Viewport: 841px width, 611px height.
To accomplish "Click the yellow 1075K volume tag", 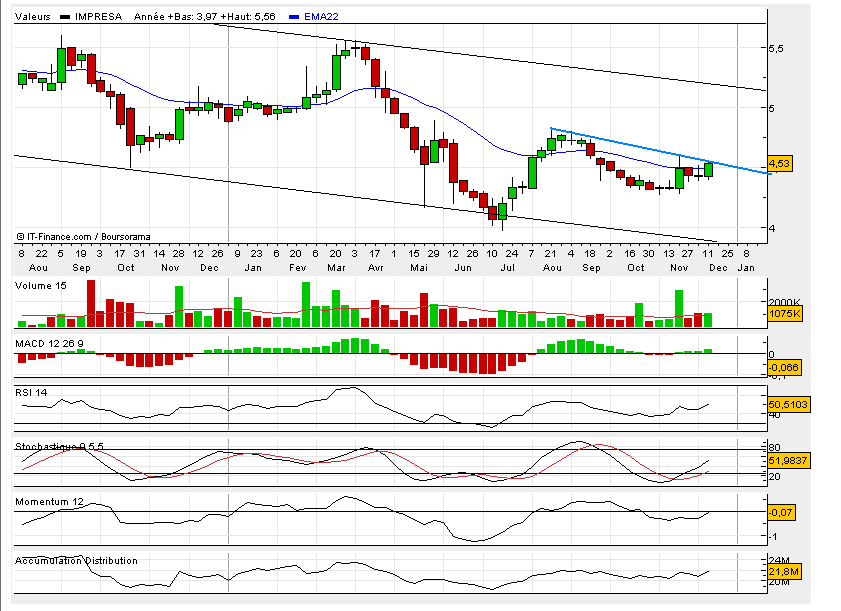I will pyautogui.click(x=785, y=314).
